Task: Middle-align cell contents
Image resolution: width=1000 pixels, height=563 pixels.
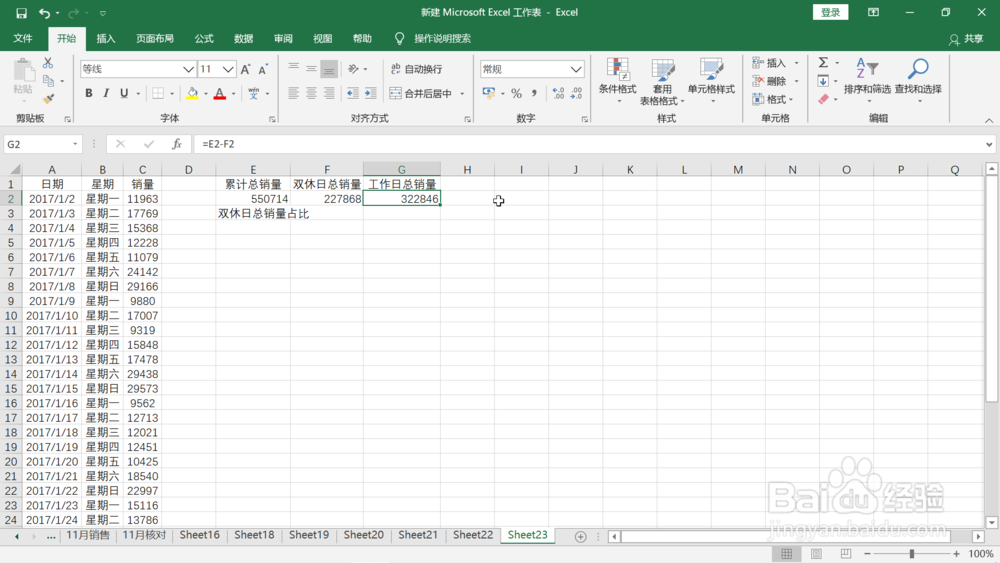Action: pos(311,68)
